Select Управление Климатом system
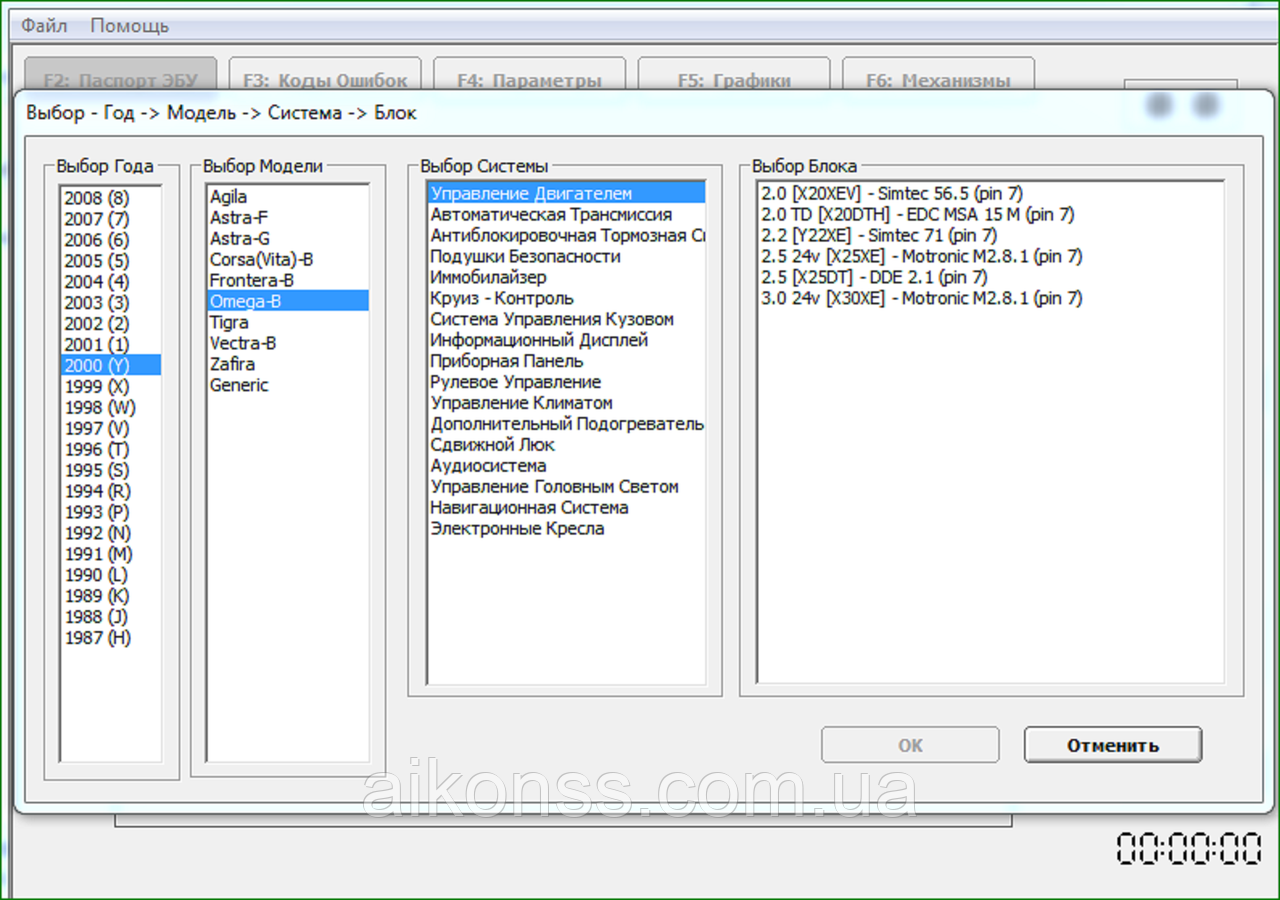 566,403
